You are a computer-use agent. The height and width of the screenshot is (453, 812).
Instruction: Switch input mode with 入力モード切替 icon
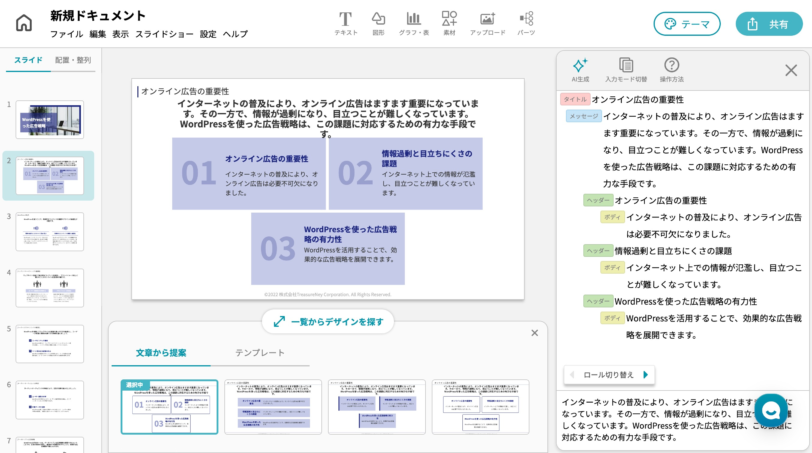click(x=626, y=69)
